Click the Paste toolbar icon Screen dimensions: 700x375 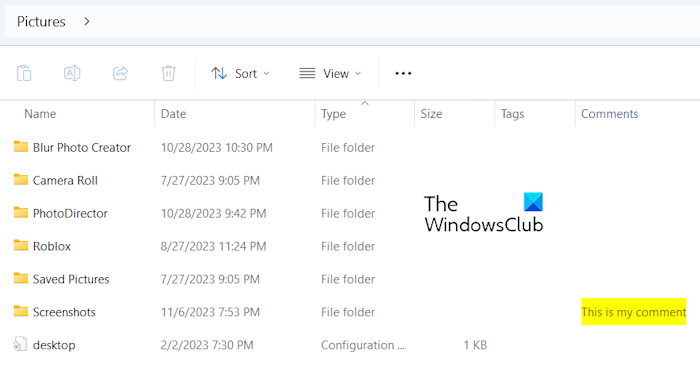pos(24,73)
